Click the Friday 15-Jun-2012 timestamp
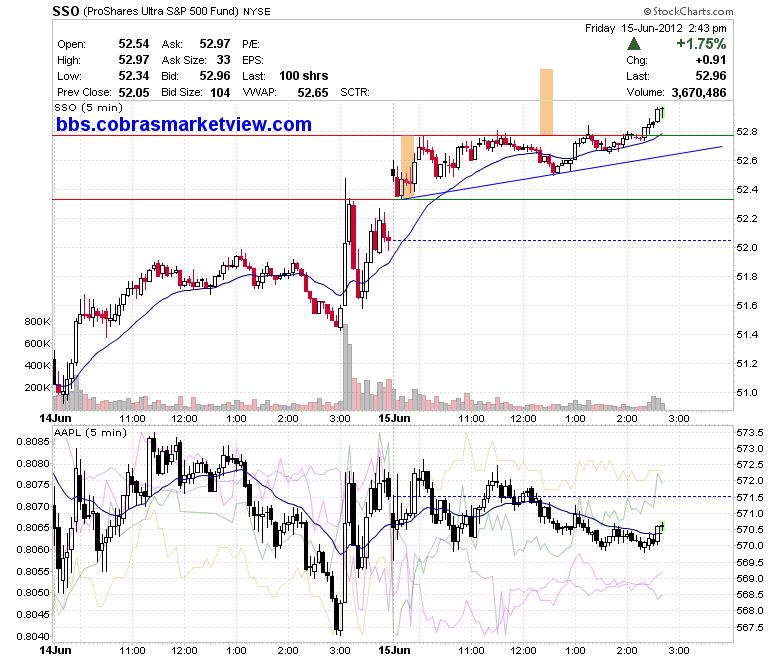The height and width of the screenshot is (659, 780). [x=656, y=28]
